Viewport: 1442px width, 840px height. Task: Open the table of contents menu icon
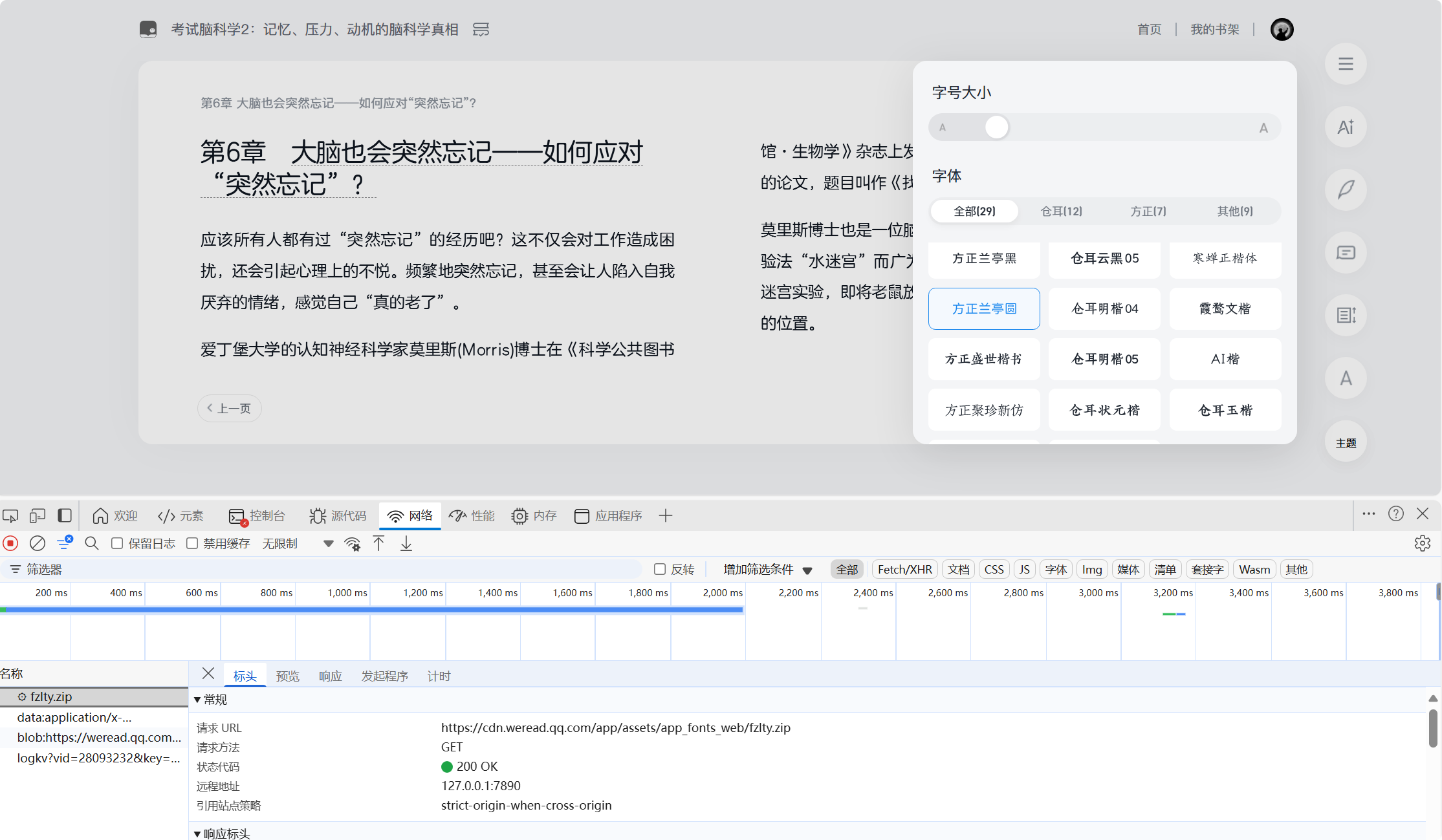pos(1346,63)
